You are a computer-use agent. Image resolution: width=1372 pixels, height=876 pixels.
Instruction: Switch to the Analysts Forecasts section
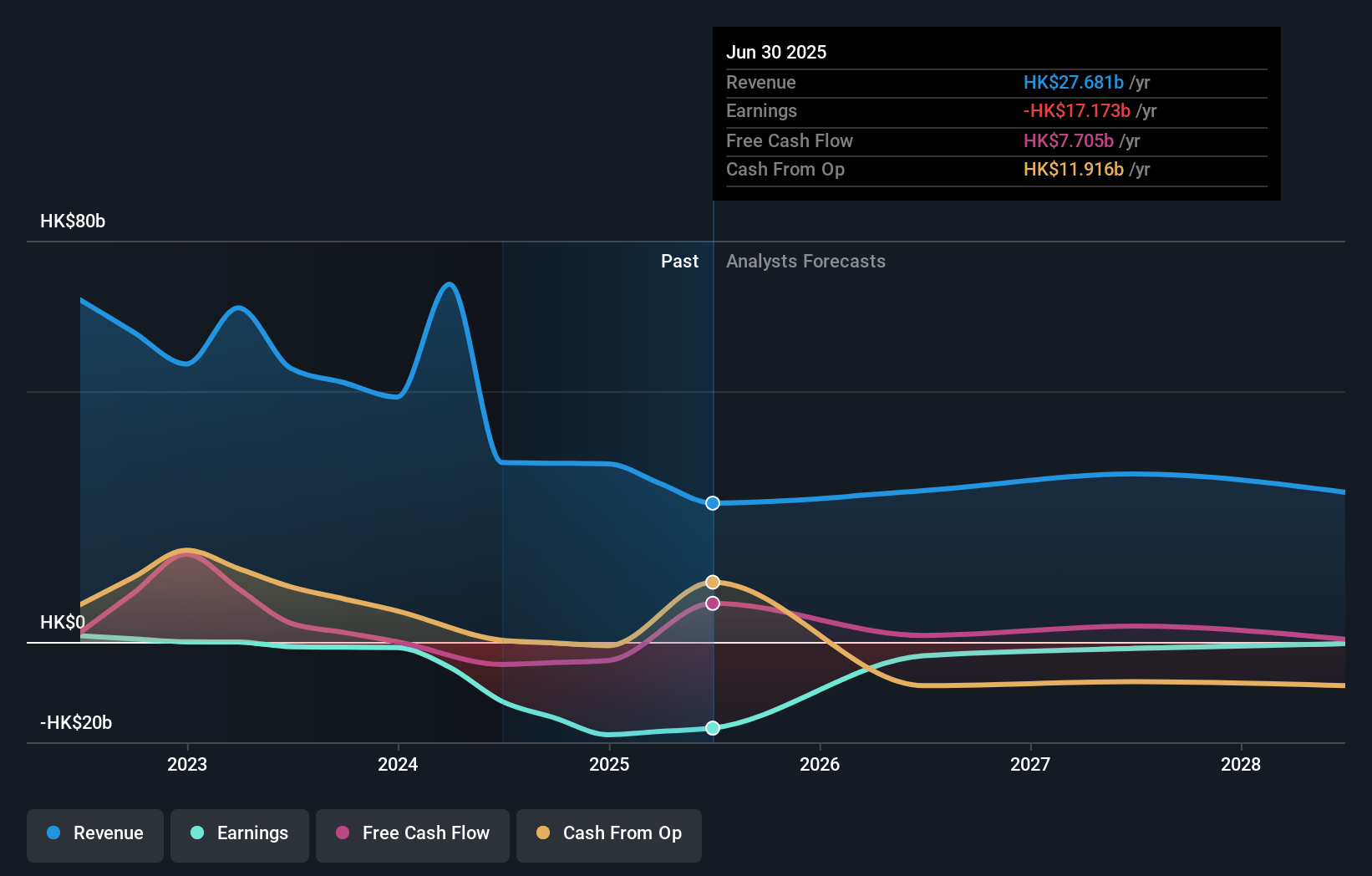click(805, 261)
